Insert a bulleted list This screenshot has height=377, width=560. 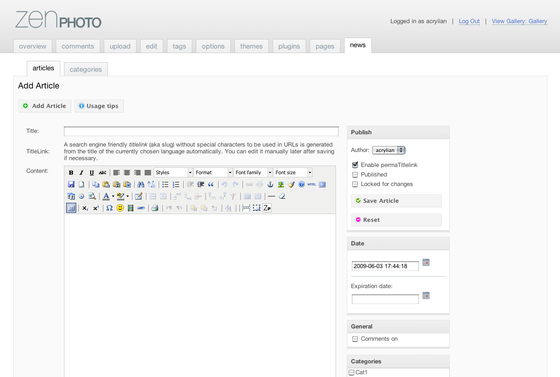[x=165, y=185]
